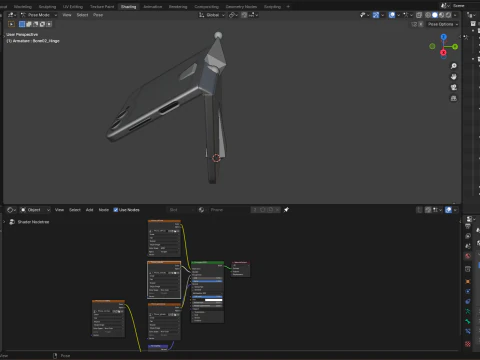Toggle the camera view icon
480x360 pixels.
[x=454, y=87]
